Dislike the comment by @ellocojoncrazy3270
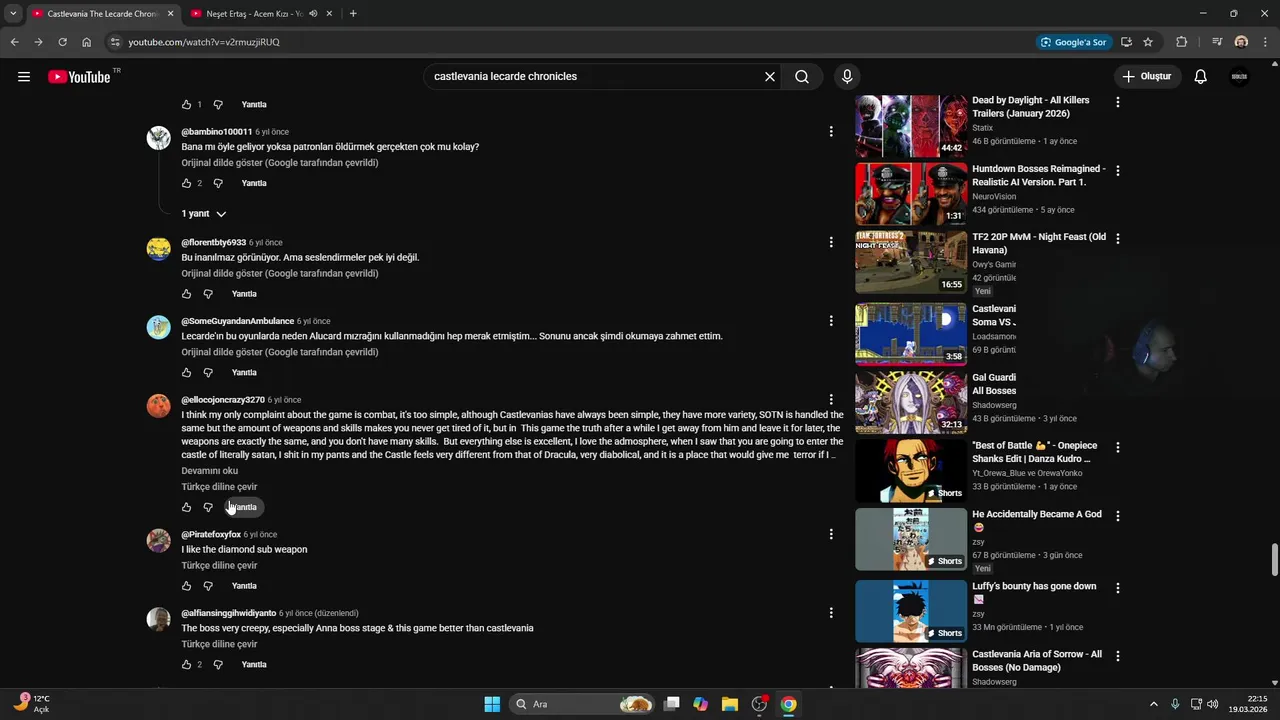Image resolution: width=1280 pixels, height=720 pixels. [208, 507]
